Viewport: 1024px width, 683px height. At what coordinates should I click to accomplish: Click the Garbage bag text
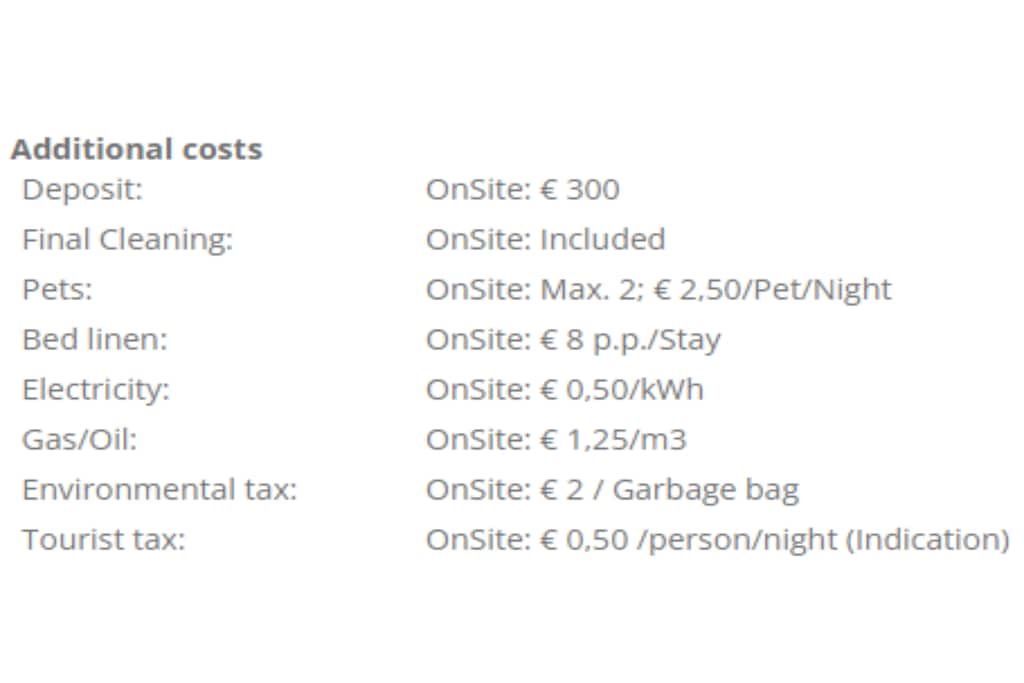click(x=705, y=490)
